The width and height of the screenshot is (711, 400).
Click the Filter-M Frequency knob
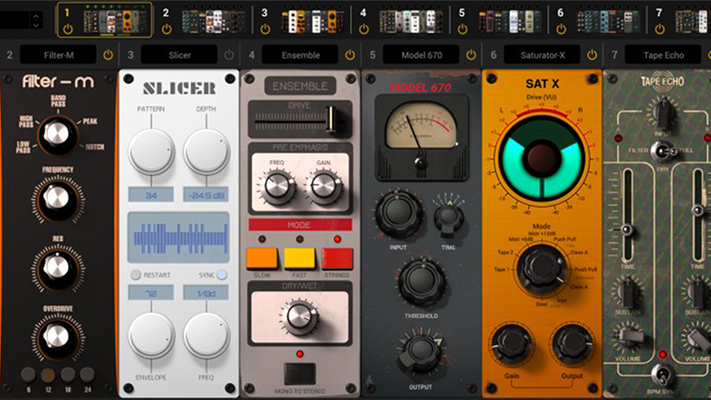(57, 199)
